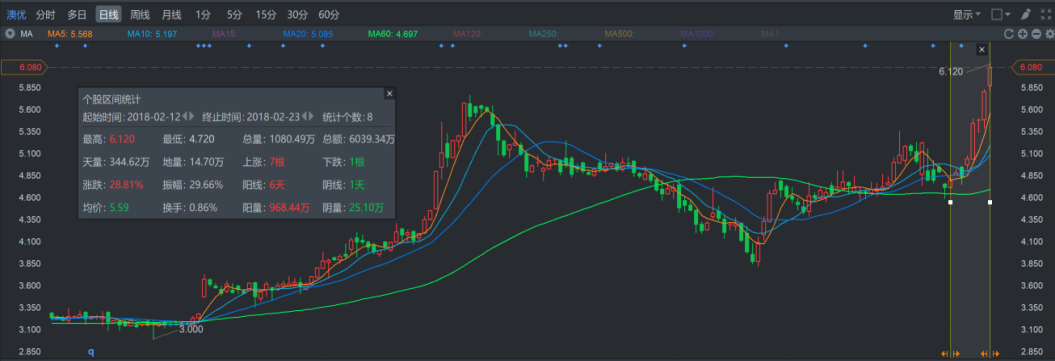The width and height of the screenshot is (1055, 361).
Task: Open the brush drawing tool
Action: (1025, 14)
